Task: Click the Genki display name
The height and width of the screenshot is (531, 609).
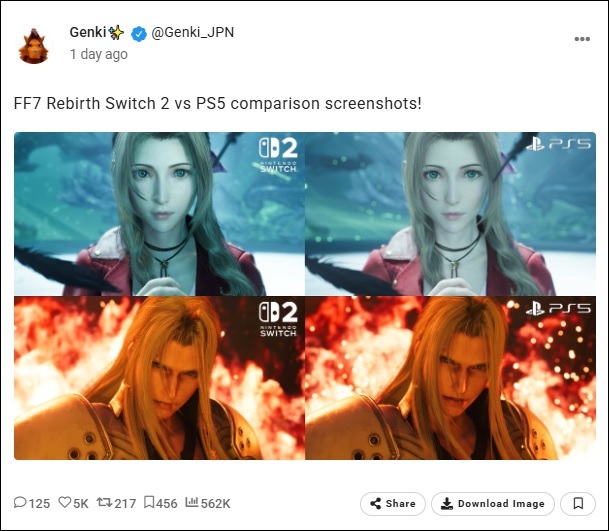Action: 88,32
